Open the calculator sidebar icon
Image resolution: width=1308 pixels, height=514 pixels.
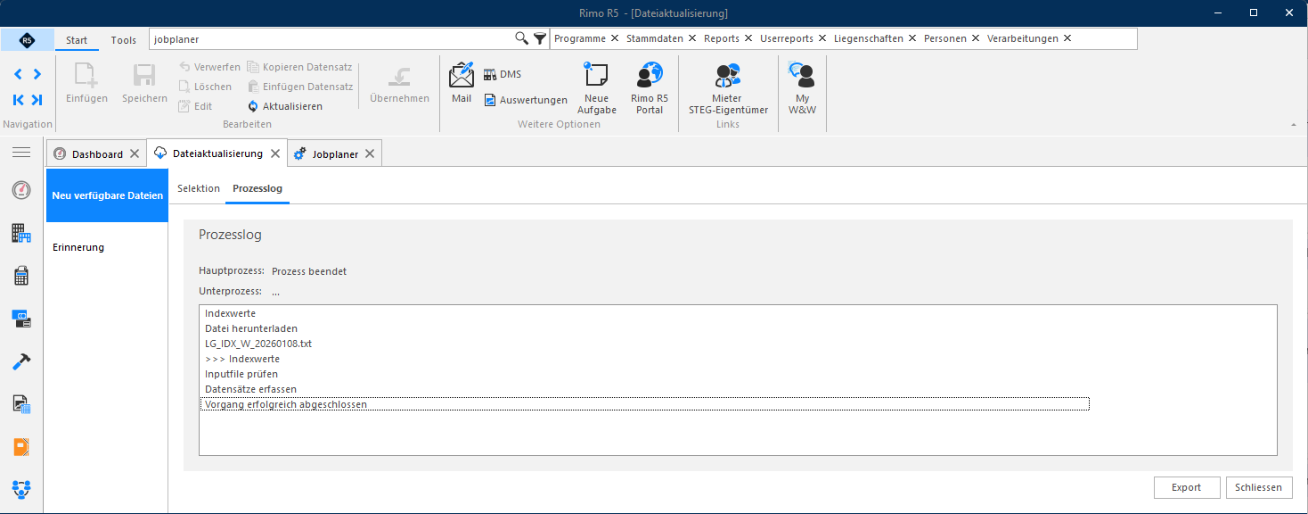point(21,276)
